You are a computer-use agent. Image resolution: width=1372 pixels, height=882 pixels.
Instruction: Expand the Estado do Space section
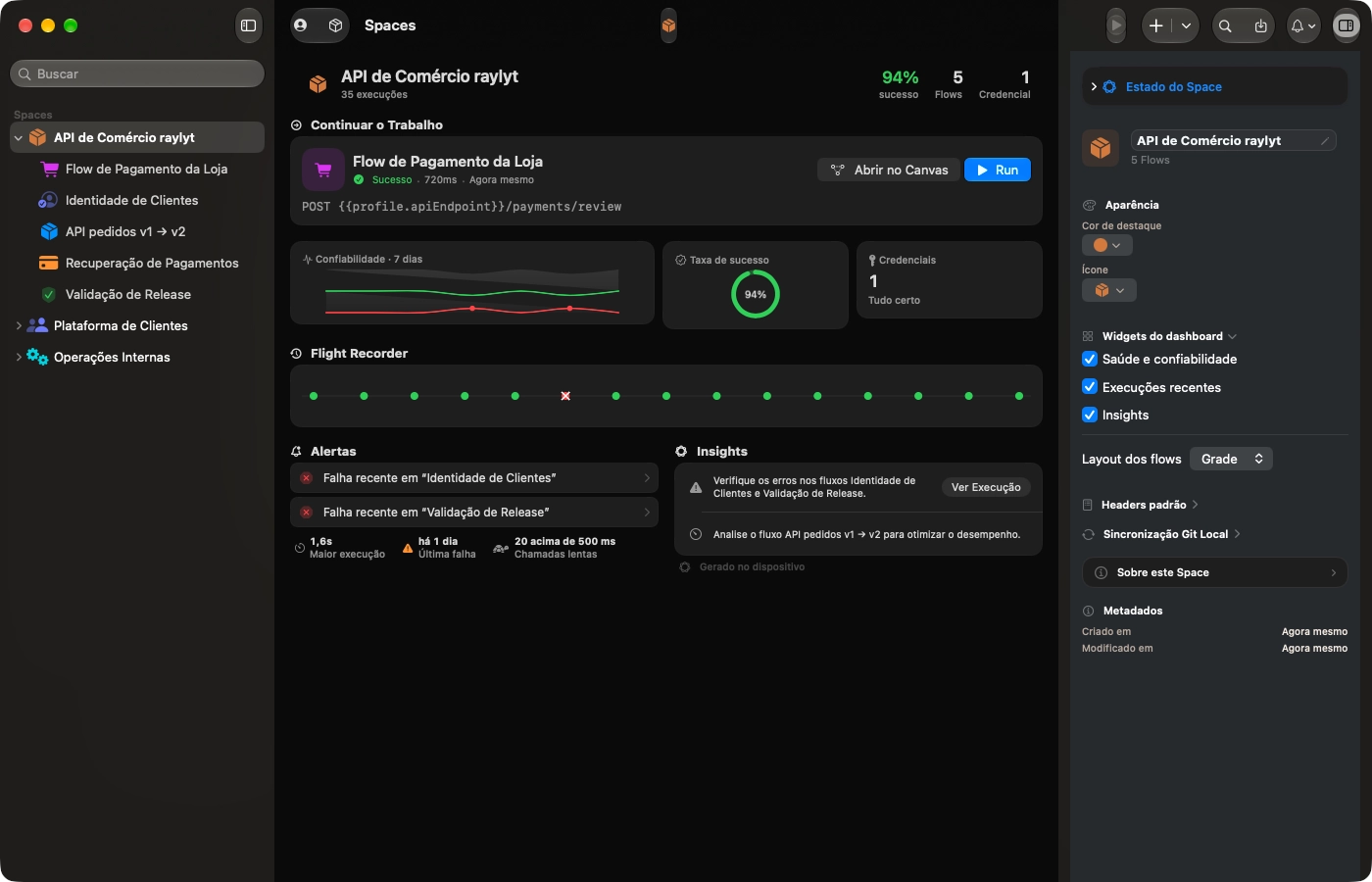click(x=1094, y=87)
